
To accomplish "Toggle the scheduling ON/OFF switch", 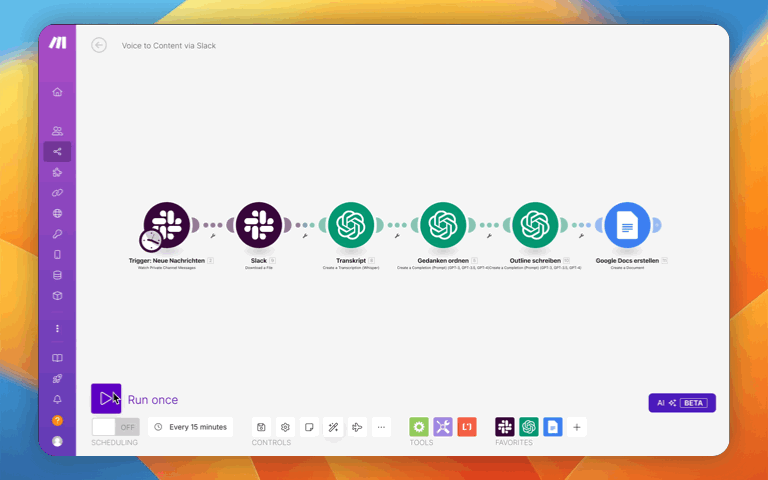I will pos(116,427).
